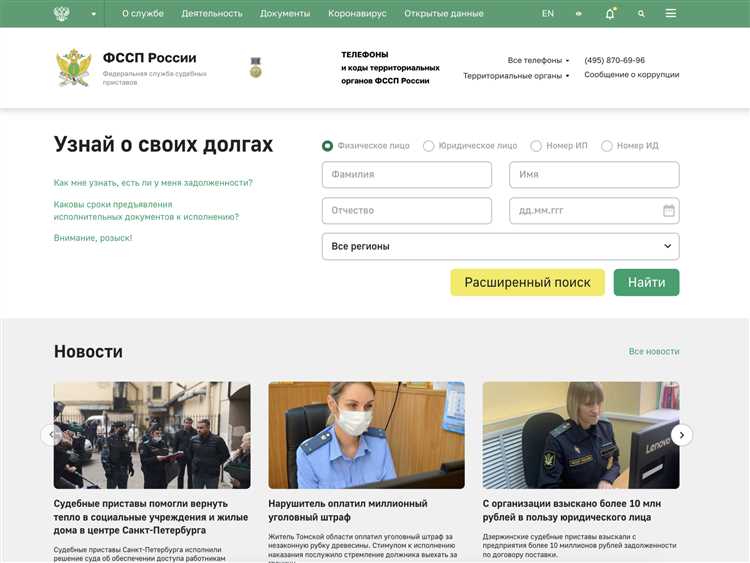This screenshot has width=750, height=563.
Task: Click the medal icon in the header
Action: [256, 67]
